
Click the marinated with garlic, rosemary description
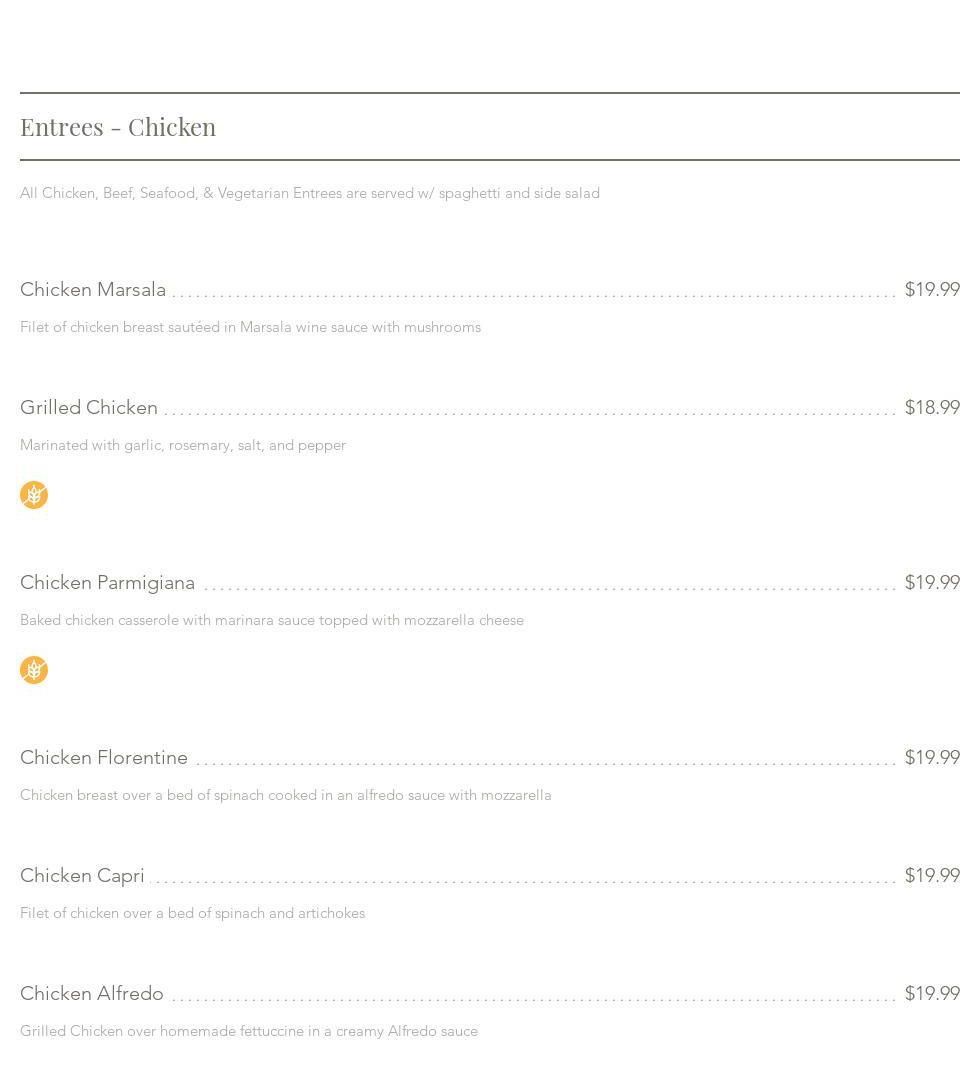point(183,445)
